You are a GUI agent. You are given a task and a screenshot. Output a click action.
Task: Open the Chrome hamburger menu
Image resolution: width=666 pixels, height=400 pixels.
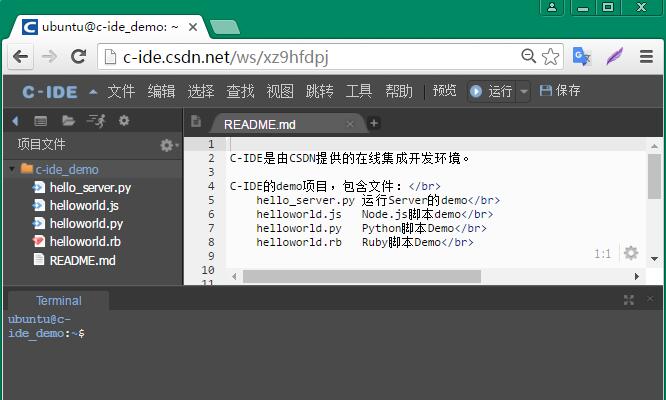pyautogui.click(x=646, y=56)
